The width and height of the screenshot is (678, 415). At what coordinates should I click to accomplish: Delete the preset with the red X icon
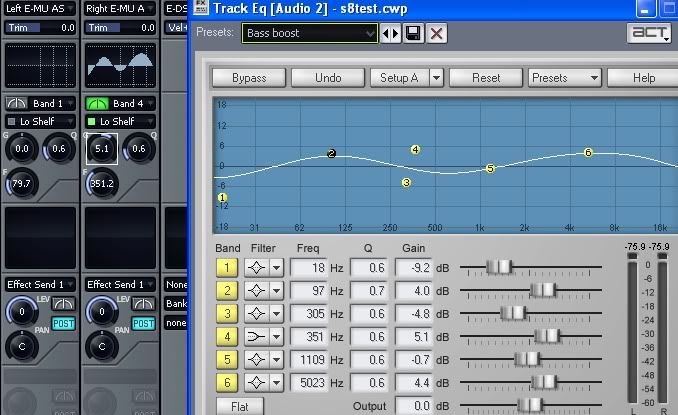[436, 33]
